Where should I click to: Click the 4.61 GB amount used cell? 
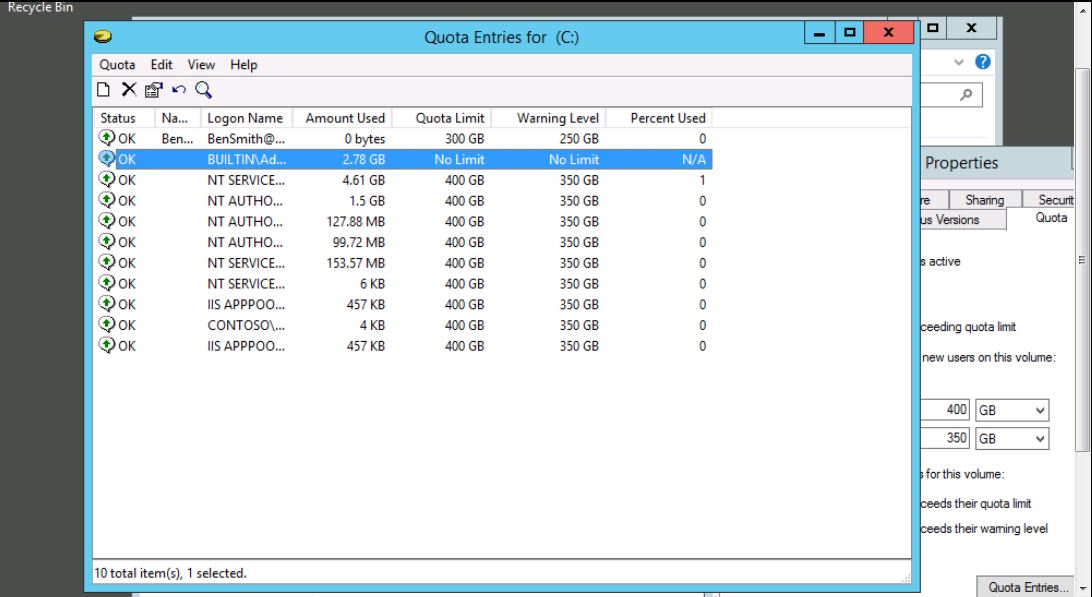click(x=364, y=180)
